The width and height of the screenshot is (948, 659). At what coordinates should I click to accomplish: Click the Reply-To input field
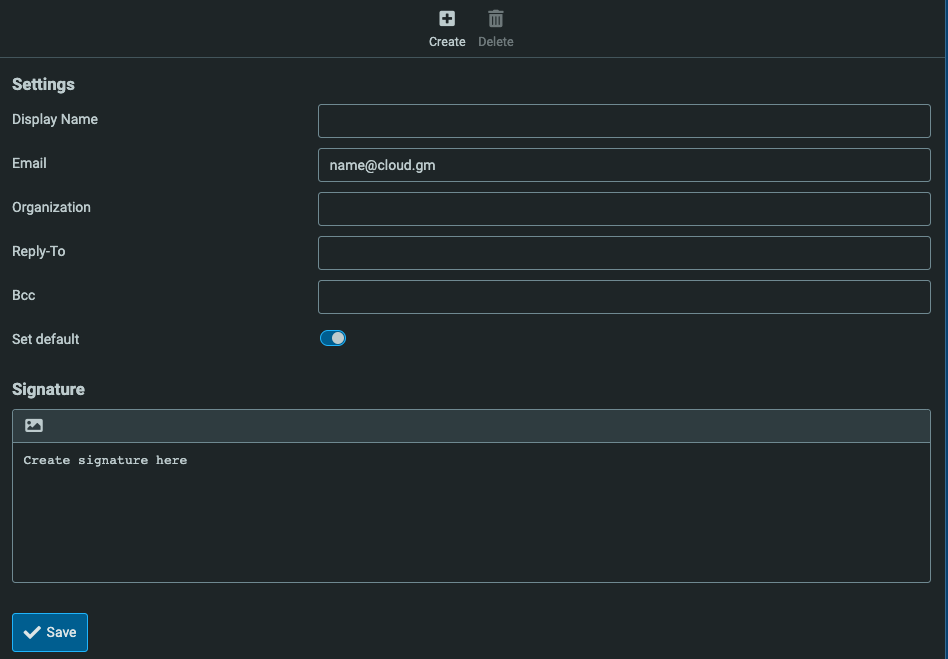[623, 253]
